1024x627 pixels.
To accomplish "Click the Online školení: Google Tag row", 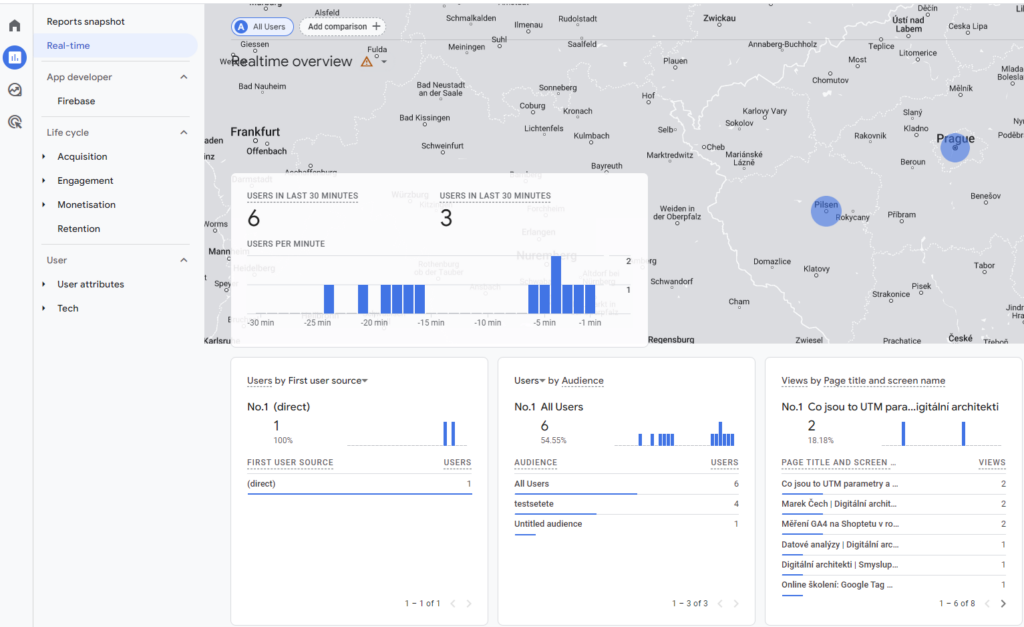I will pyautogui.click(x=893, y=585).
